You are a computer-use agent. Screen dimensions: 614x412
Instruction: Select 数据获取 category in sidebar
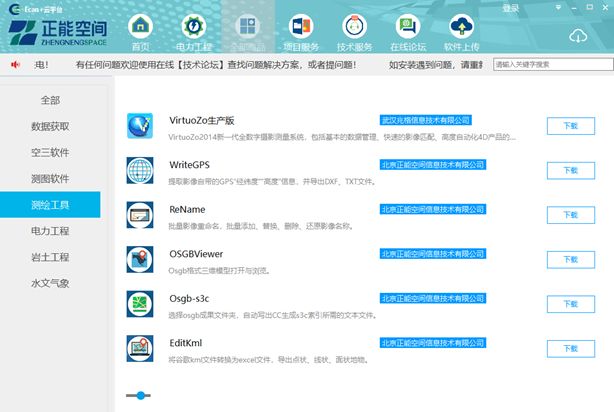[50, 126]
